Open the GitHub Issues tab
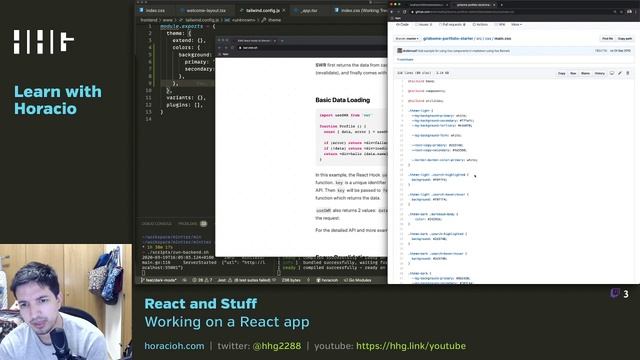Image resolution: width=640 pixels, height=360 pixels. [423, 24]
